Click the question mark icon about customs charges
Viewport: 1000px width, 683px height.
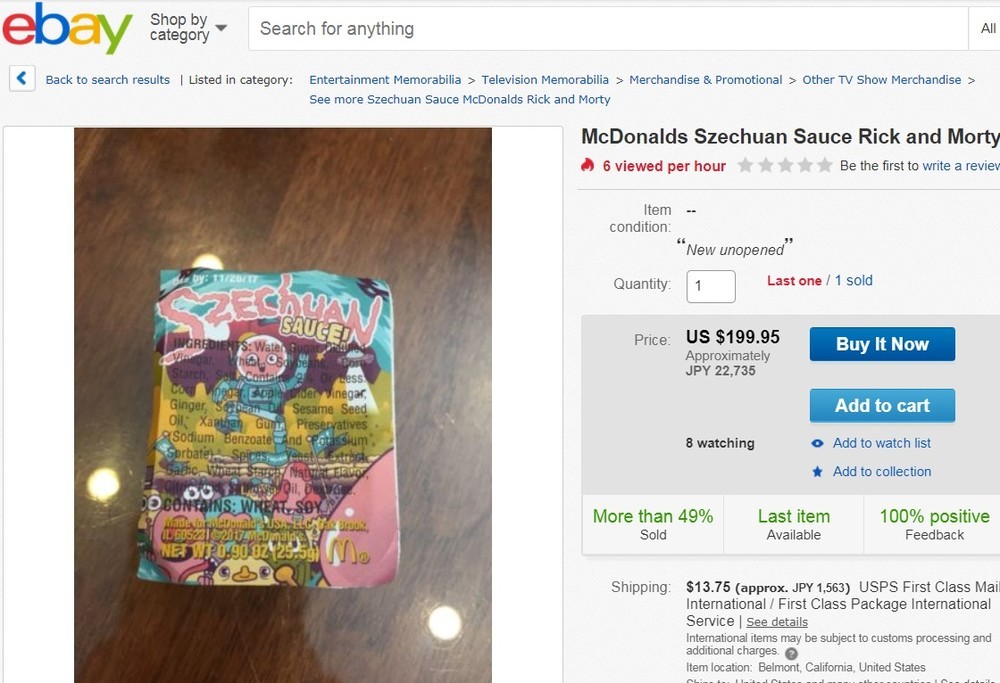point(793,651)
